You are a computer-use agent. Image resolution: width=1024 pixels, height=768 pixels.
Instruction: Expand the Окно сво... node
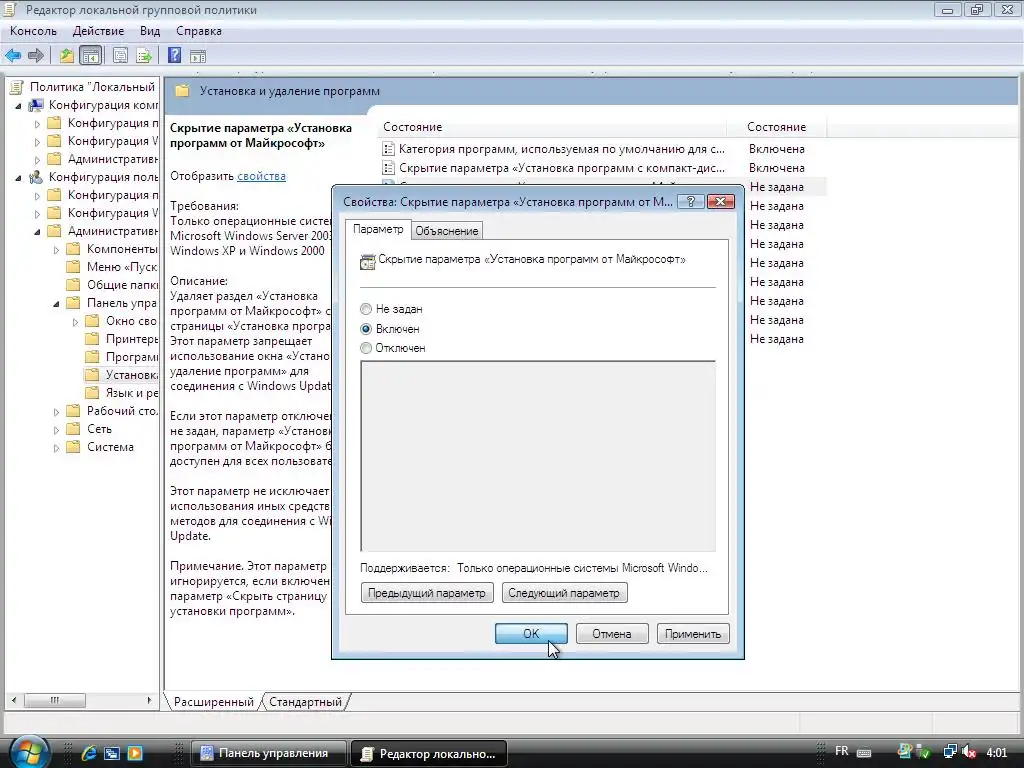pos(75,321)
